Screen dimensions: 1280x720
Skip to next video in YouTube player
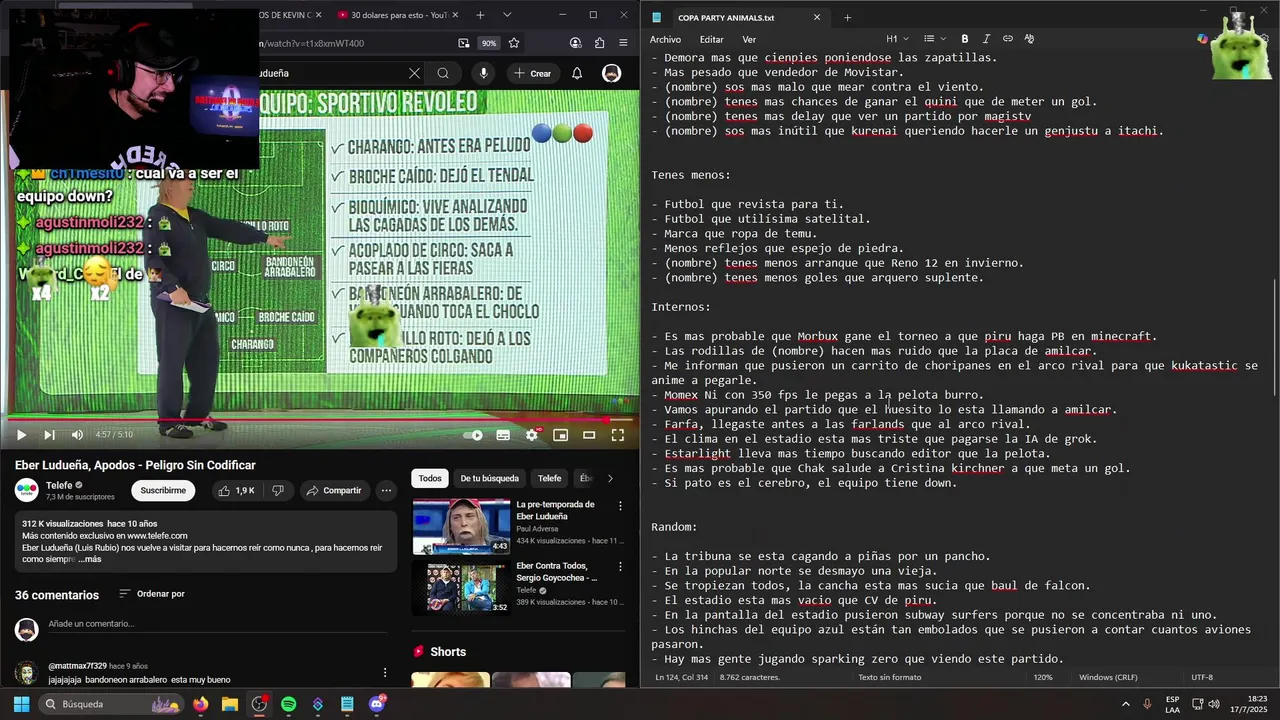click(x=49, y=435)
